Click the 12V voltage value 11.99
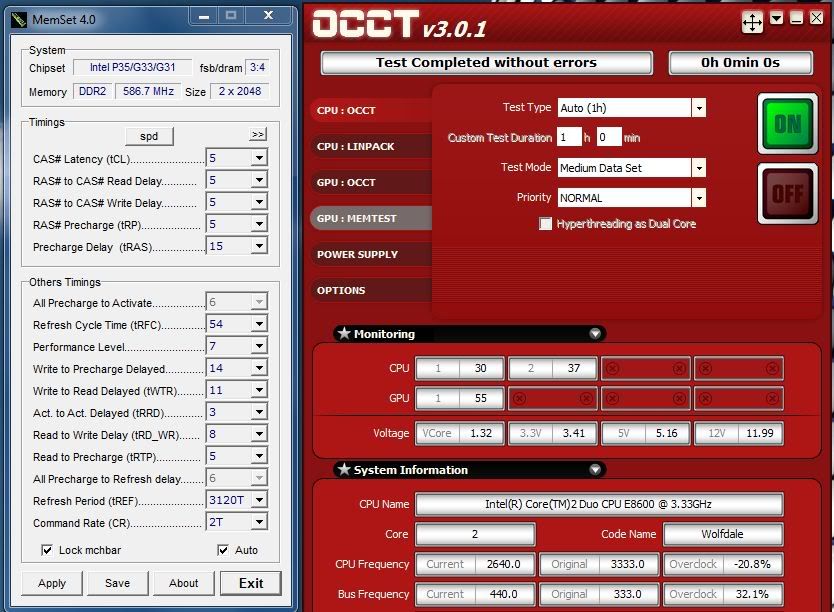 click(x=760, y=433)
